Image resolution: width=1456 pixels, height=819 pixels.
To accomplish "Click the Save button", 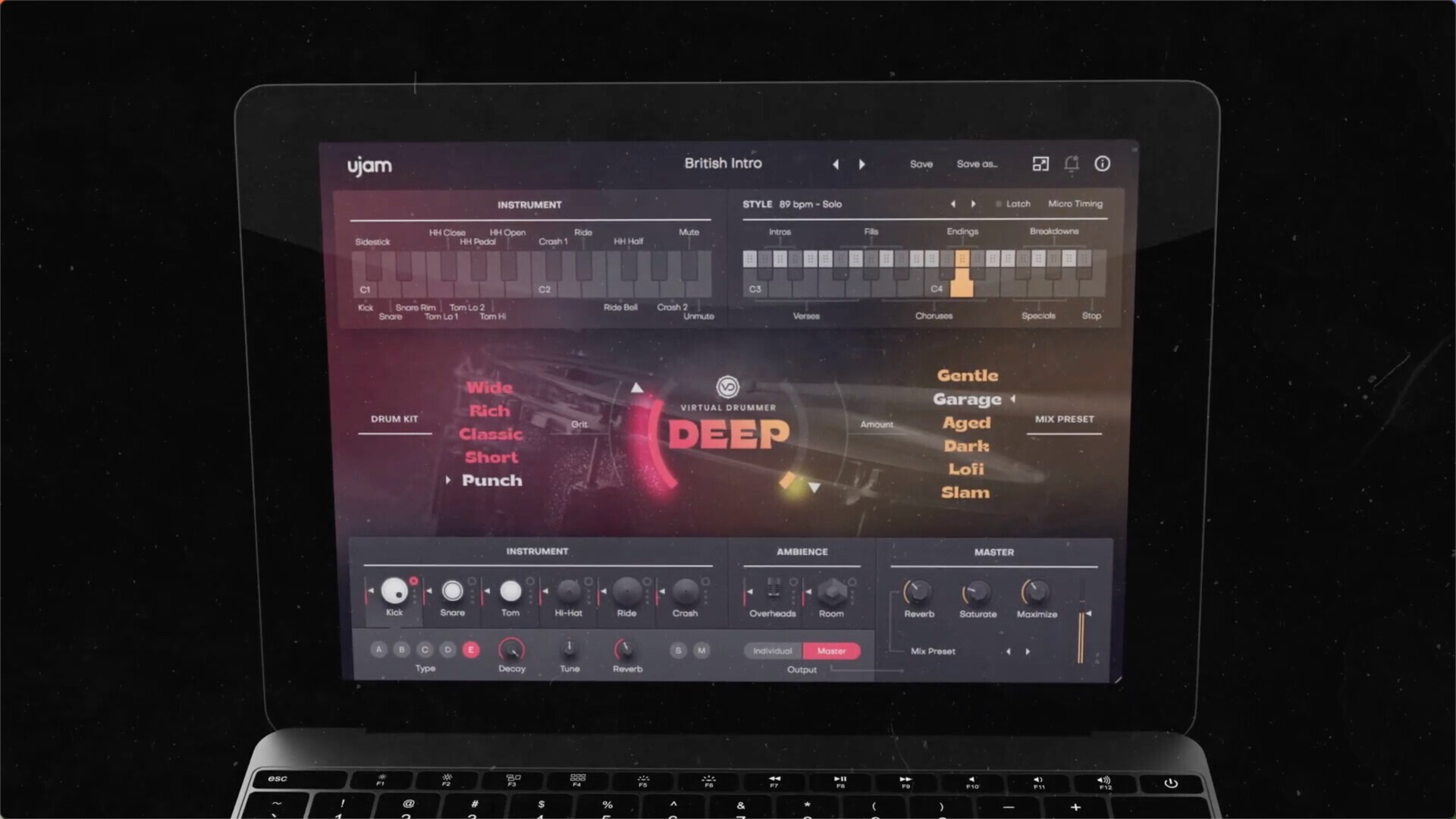I will [921, 164].
